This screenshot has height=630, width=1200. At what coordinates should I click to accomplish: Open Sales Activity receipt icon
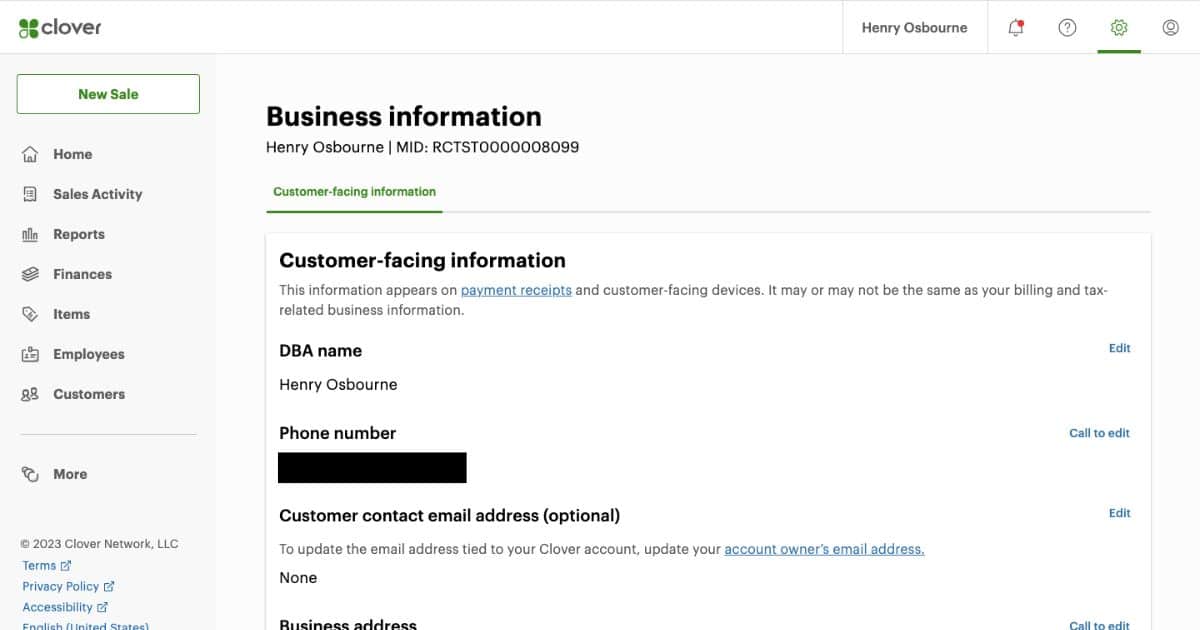pos(30,194)
